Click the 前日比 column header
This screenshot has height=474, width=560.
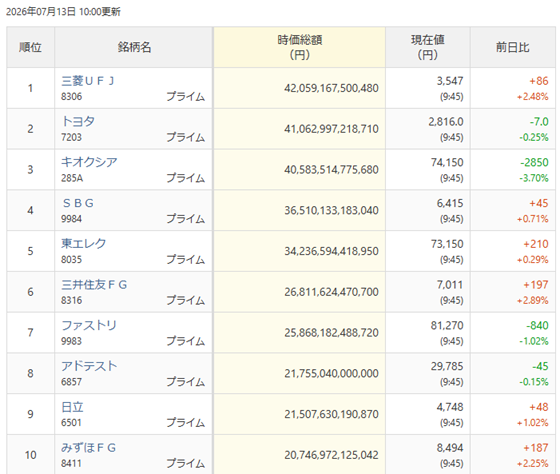click(513, 47)
